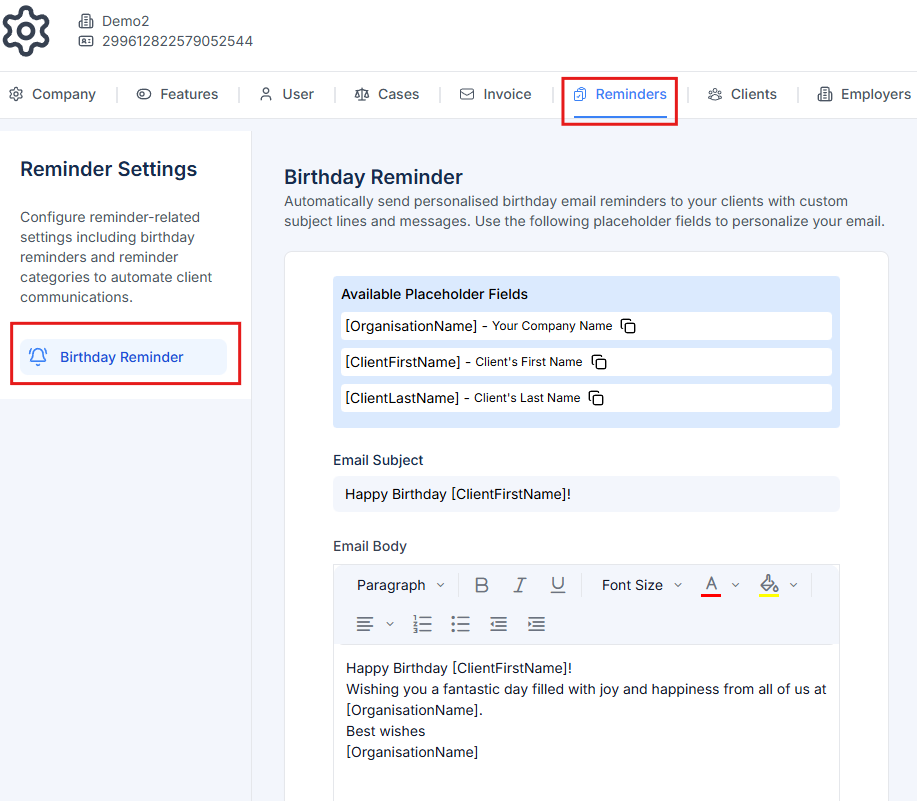Apply font color using the A icon

click(x=711, y=584)
